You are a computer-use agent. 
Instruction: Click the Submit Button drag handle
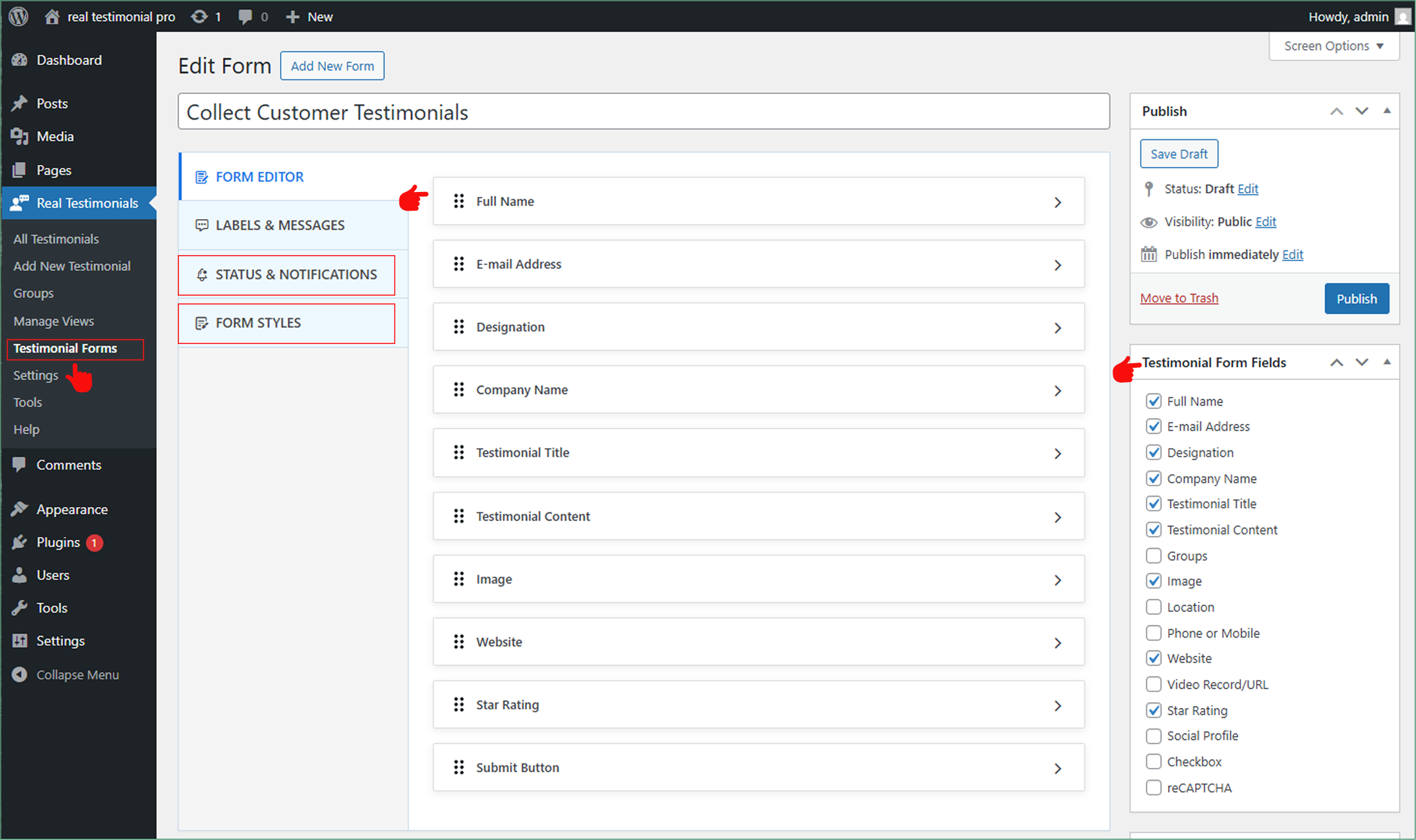(x=459, y=768)
